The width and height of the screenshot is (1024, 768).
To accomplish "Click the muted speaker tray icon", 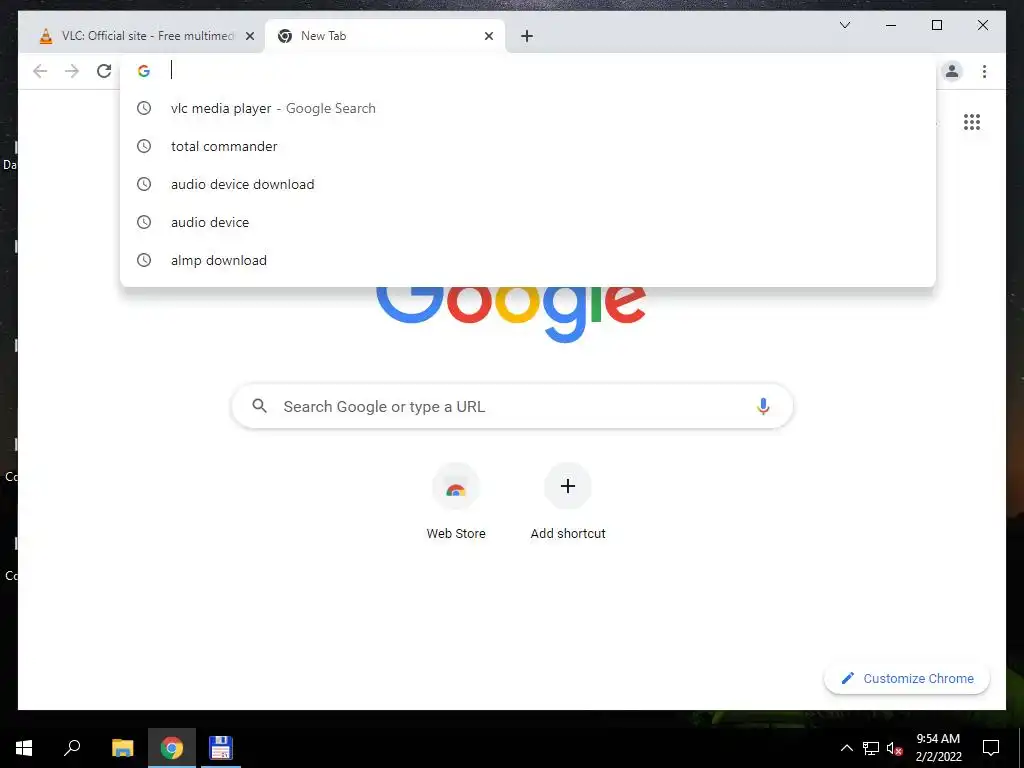I will (x=894, y=748).
